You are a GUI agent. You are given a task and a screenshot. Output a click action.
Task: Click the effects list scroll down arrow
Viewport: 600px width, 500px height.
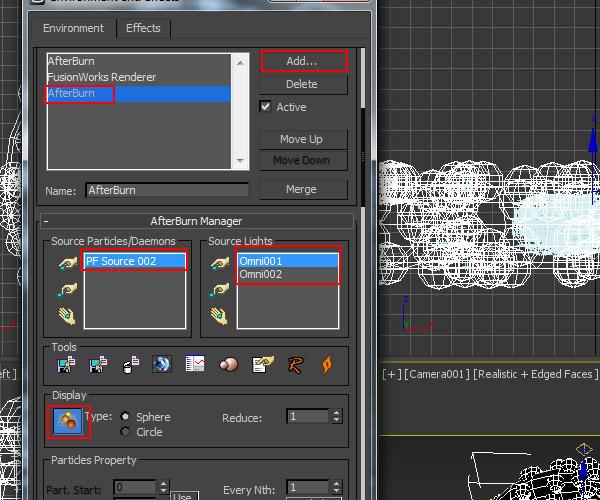(x=240, y=161)
